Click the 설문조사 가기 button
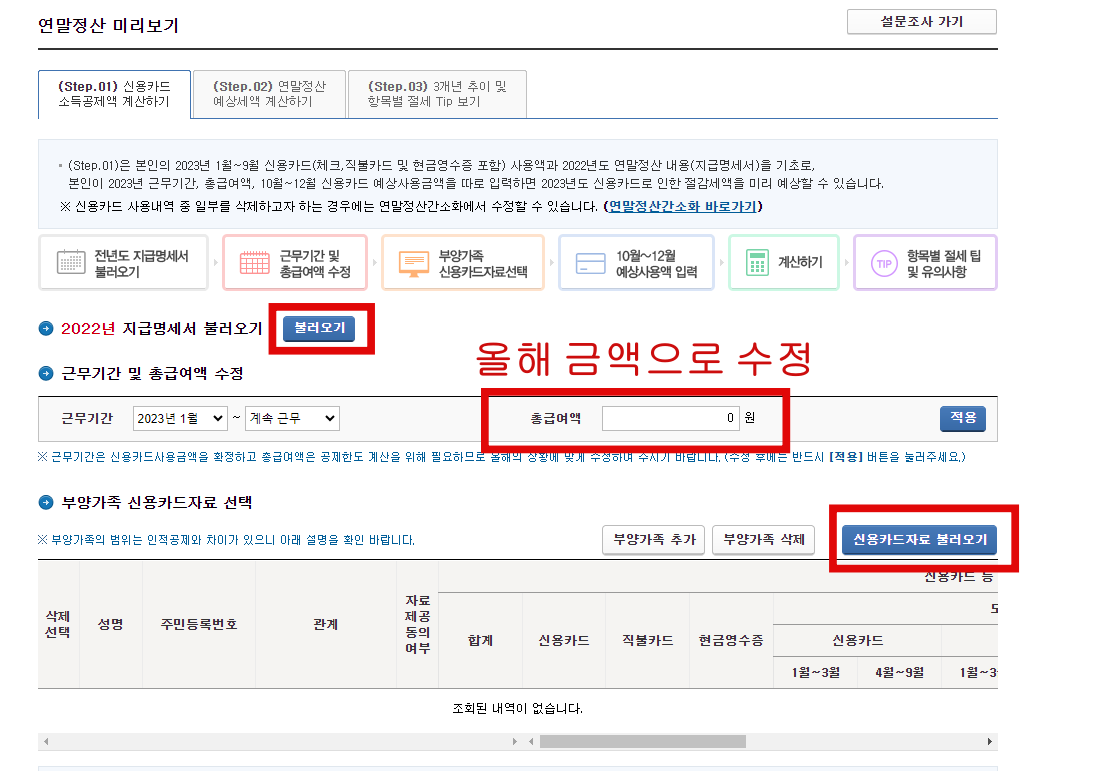 pyautogui.click(x=921, y=21)
